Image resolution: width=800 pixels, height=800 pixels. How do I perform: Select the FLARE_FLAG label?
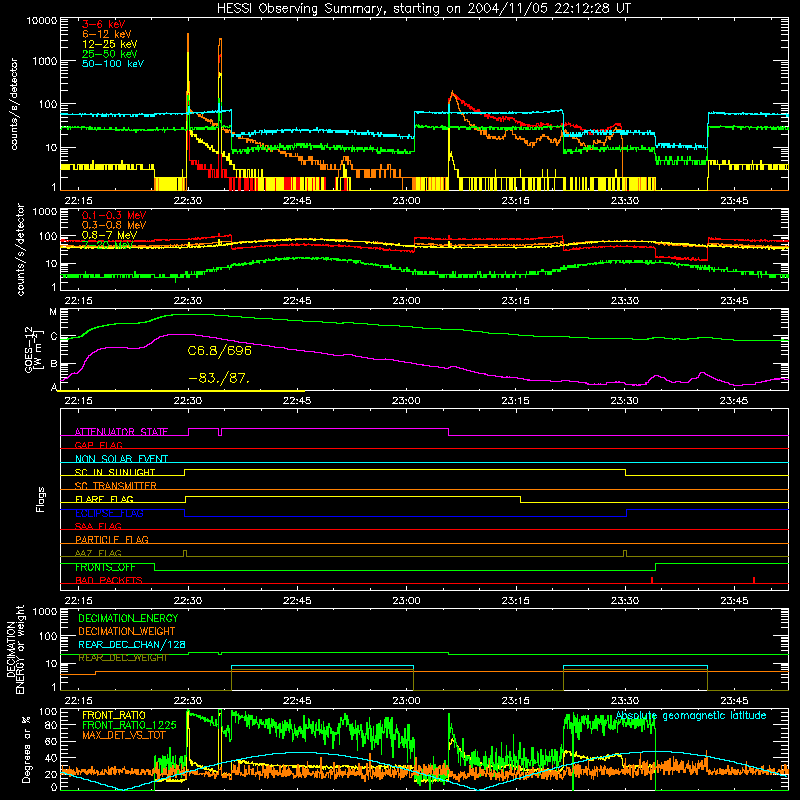coord(104,499)
